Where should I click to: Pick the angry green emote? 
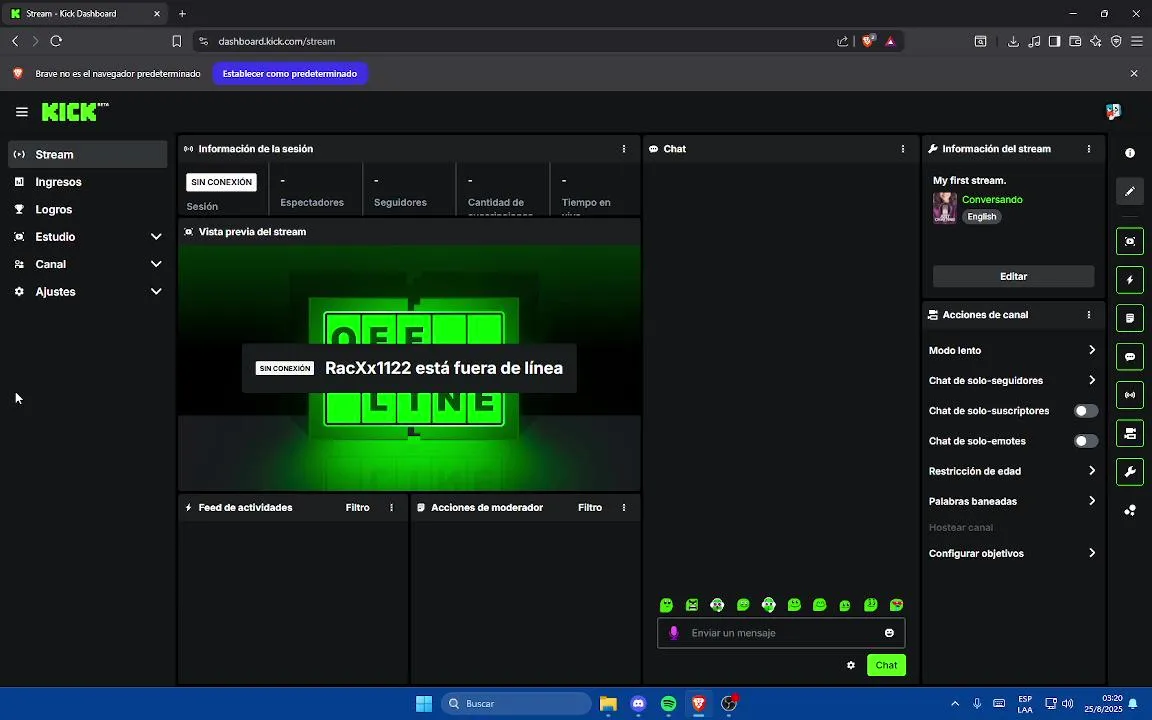point(692,605)
